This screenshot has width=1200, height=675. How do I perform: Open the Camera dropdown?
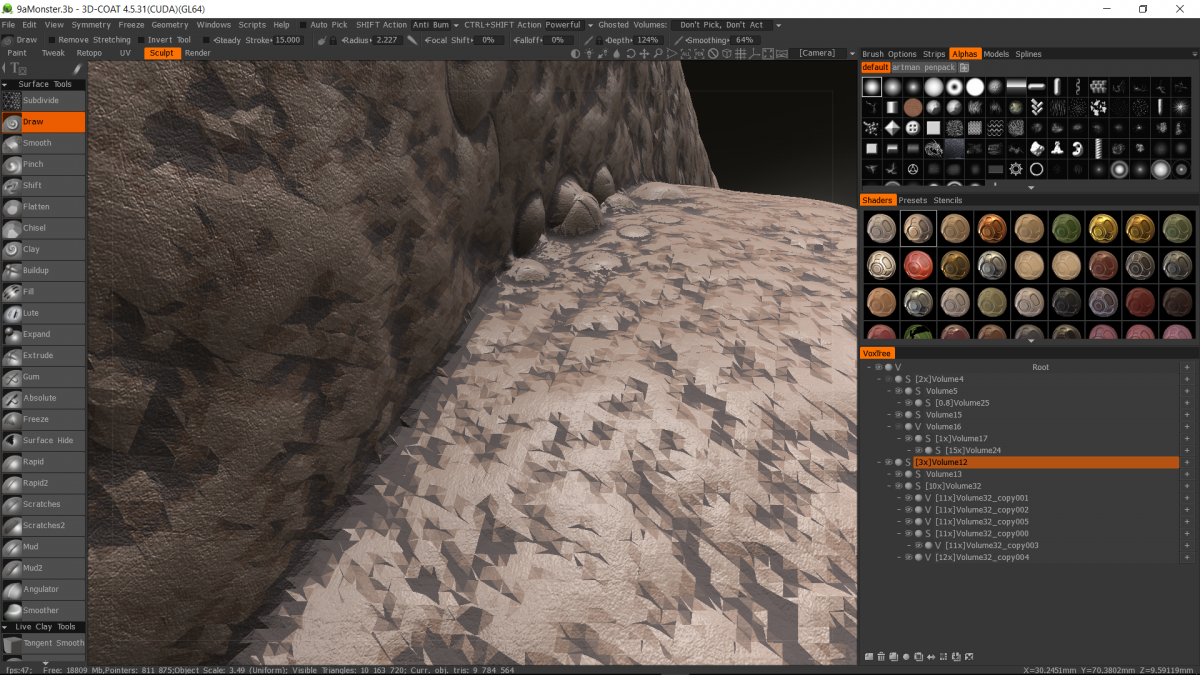pos(817,53)
